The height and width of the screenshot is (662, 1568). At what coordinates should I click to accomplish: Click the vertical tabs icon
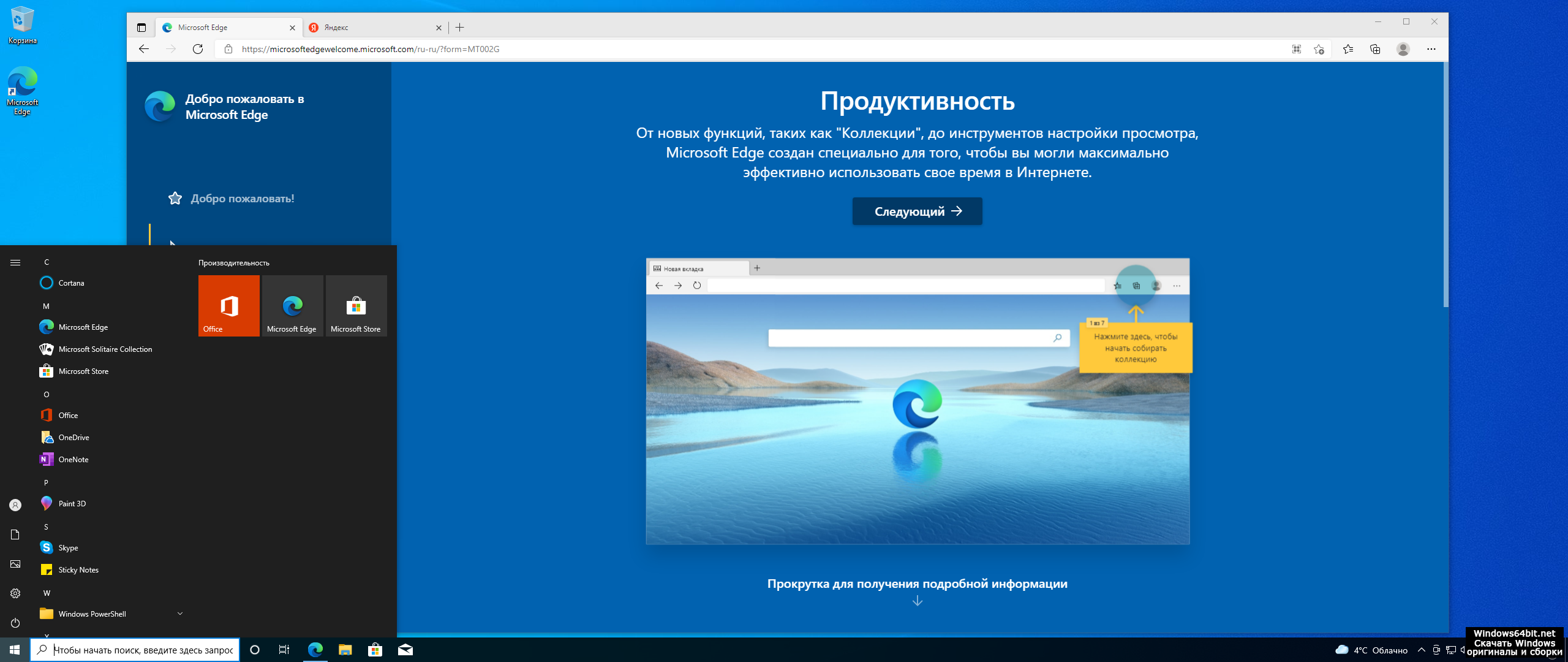[x=141, y=28]
